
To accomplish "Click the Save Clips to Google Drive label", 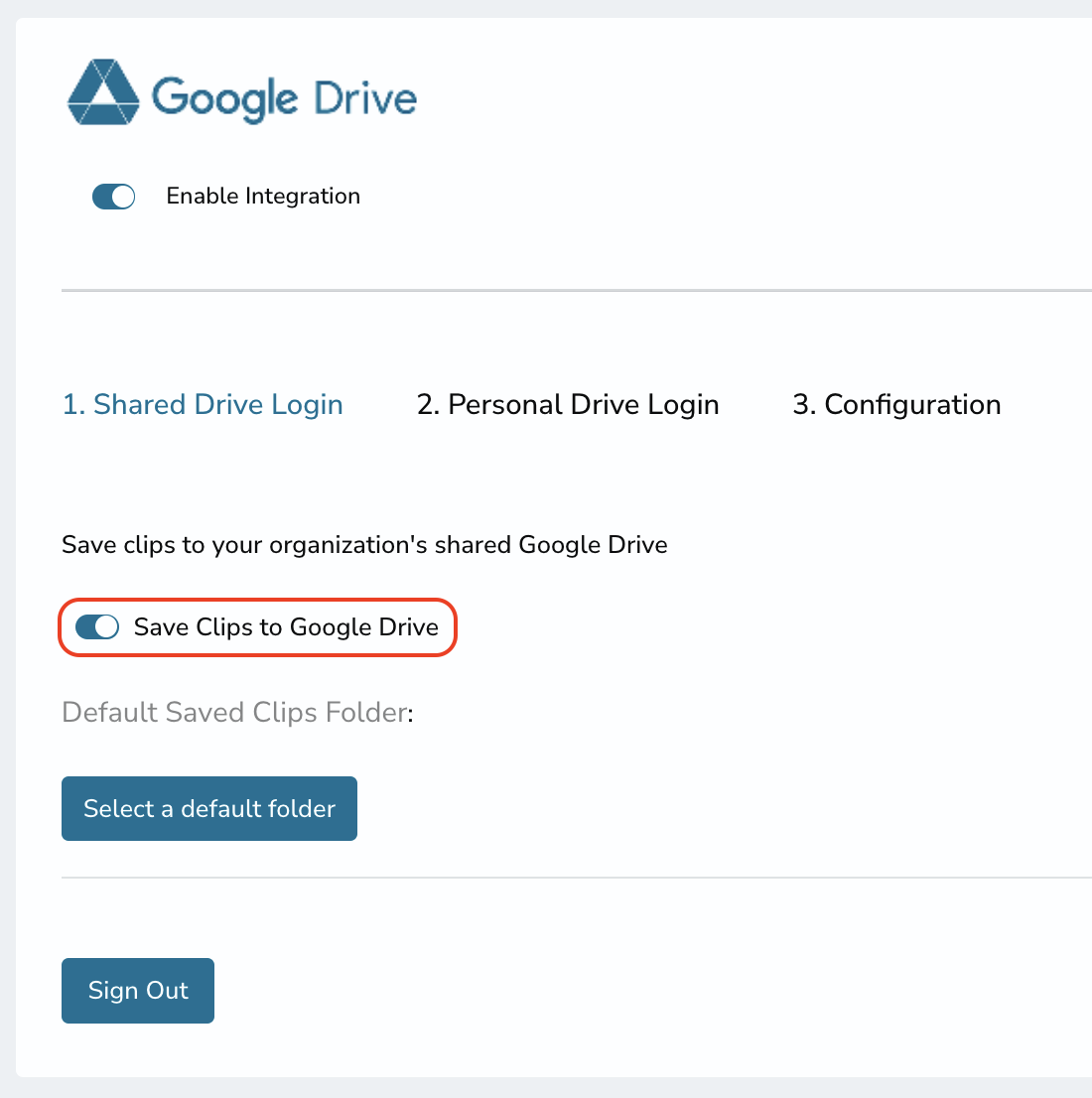I will (286, 627).
